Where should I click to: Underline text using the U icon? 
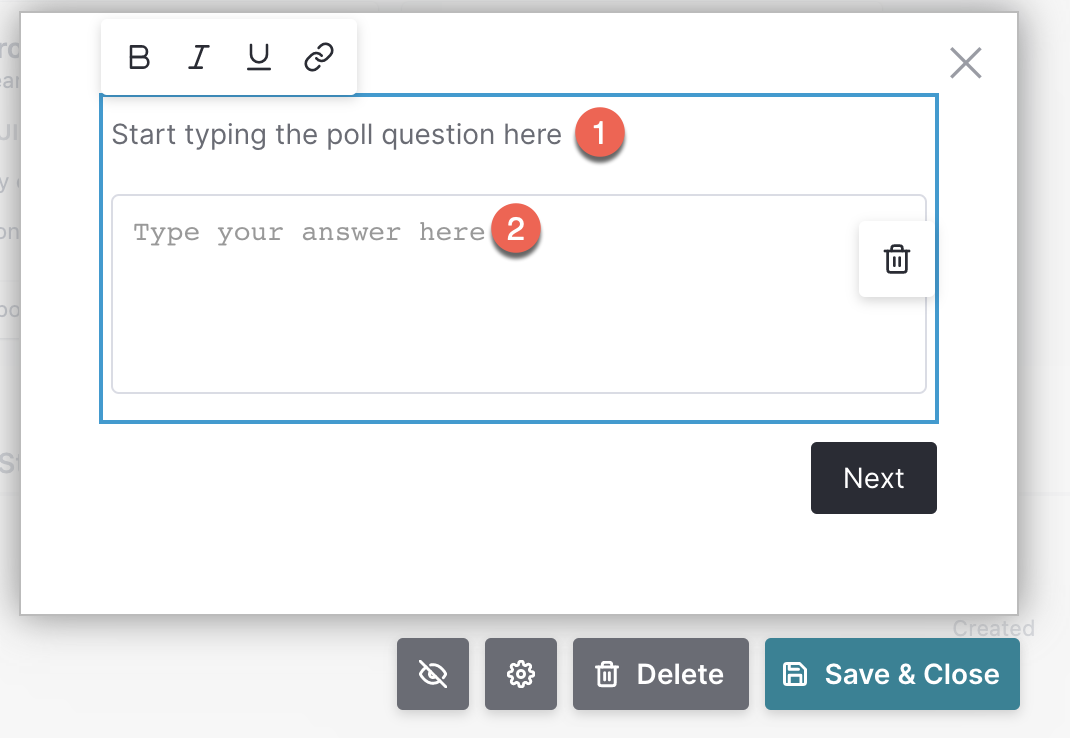(259, 57)
